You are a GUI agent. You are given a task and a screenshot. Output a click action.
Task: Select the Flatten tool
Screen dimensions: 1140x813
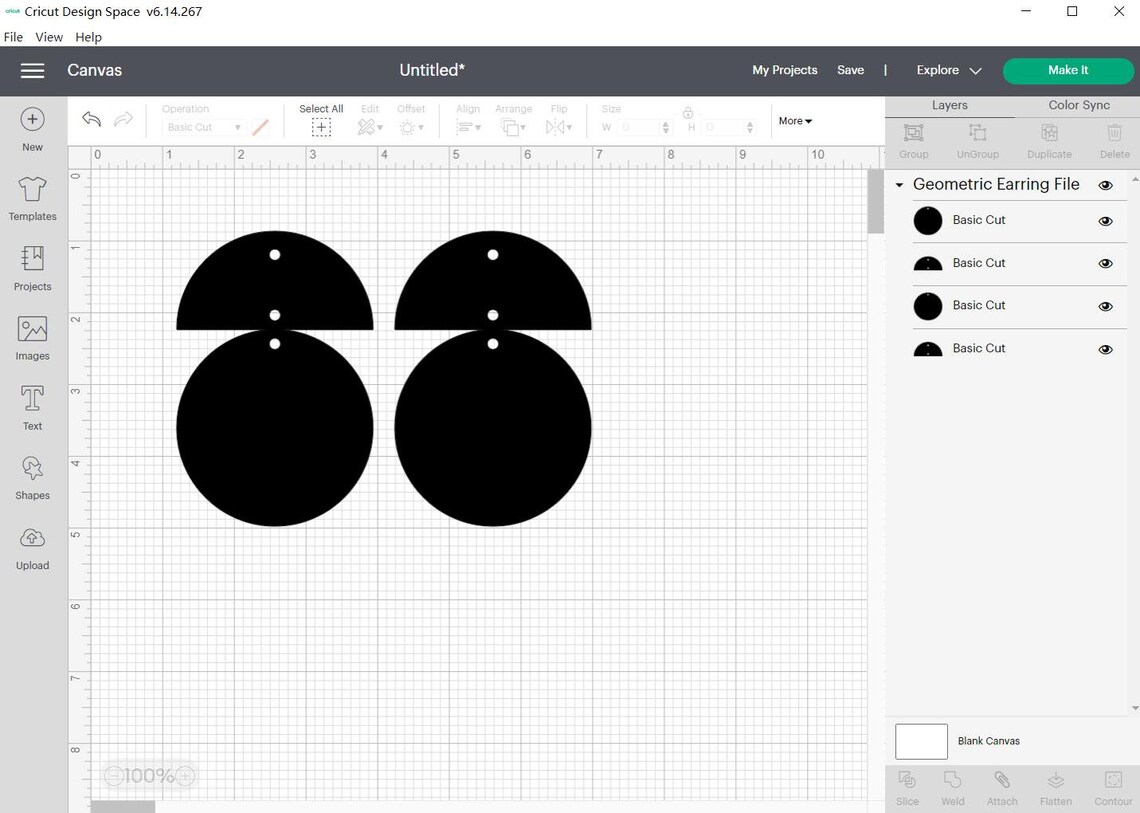pyautogui.click(x=1055, y=787)
